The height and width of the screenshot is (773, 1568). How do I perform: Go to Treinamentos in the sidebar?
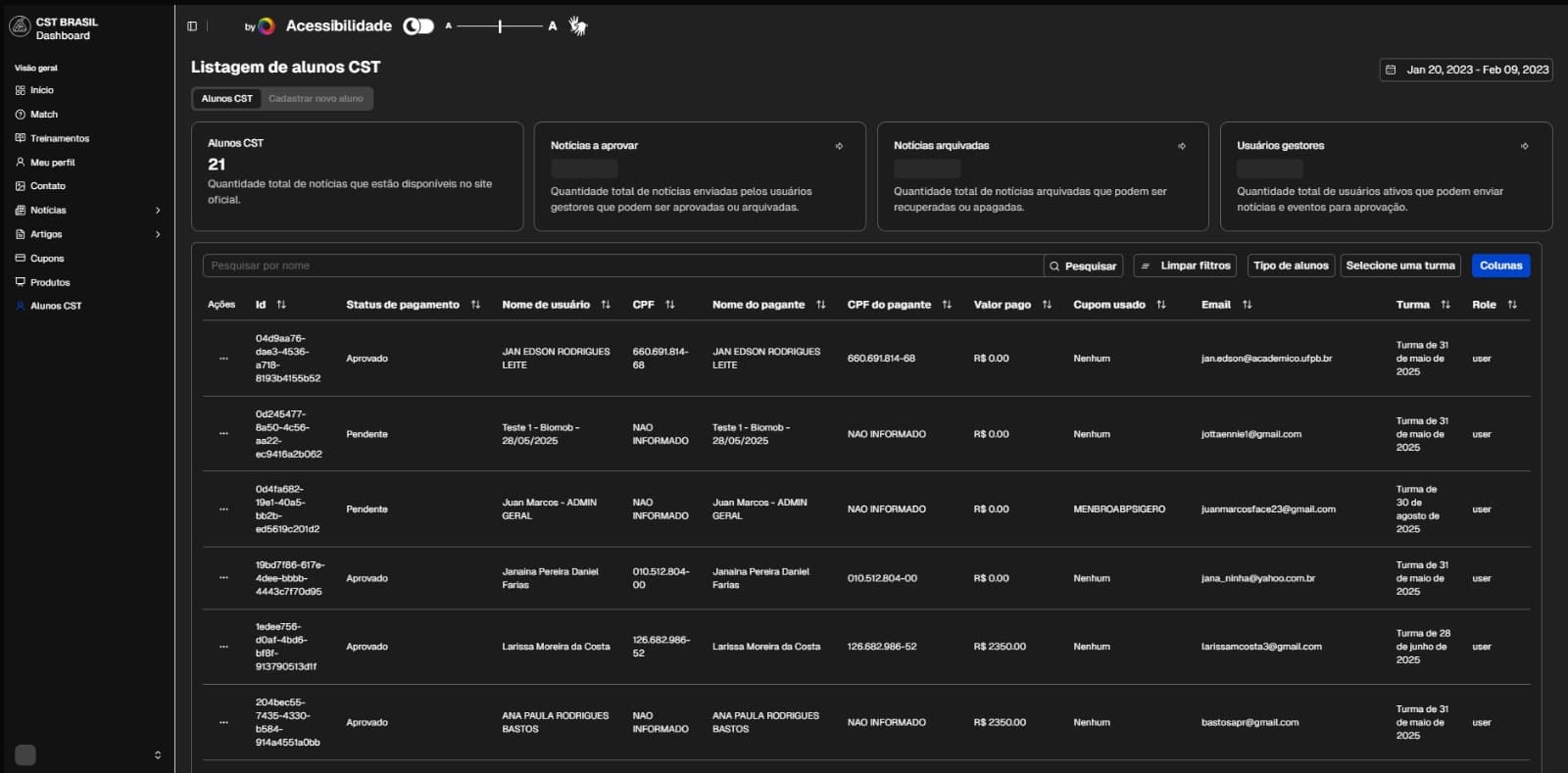tap(59, 138)
